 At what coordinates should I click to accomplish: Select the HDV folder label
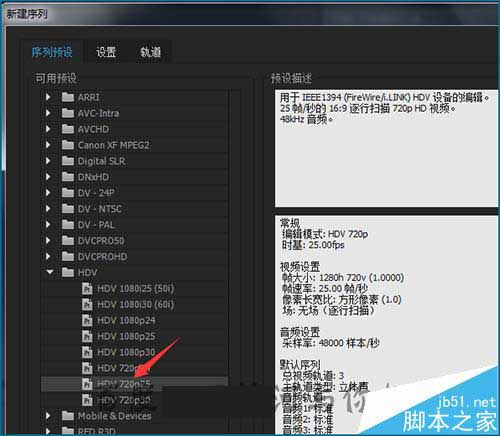pyautogui.click(x=87, y=273)
